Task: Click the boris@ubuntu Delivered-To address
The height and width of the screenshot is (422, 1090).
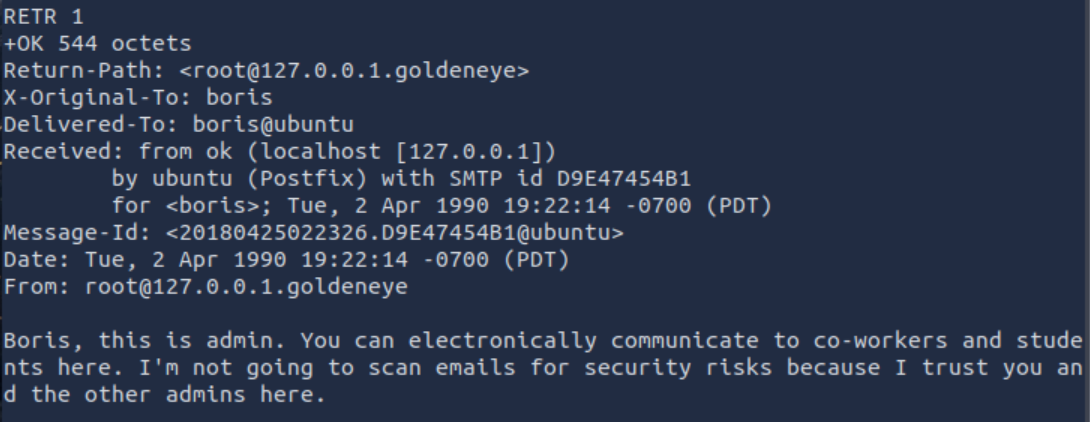Action: pyautogui.click(x=280, y=124)
